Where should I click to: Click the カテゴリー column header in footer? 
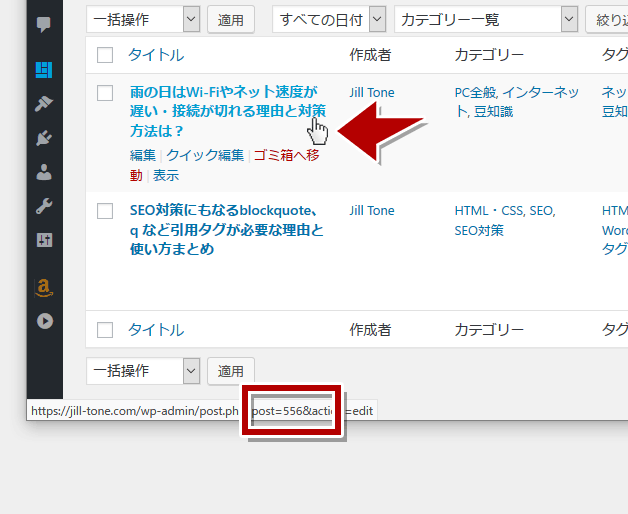(x=489, y=330)
